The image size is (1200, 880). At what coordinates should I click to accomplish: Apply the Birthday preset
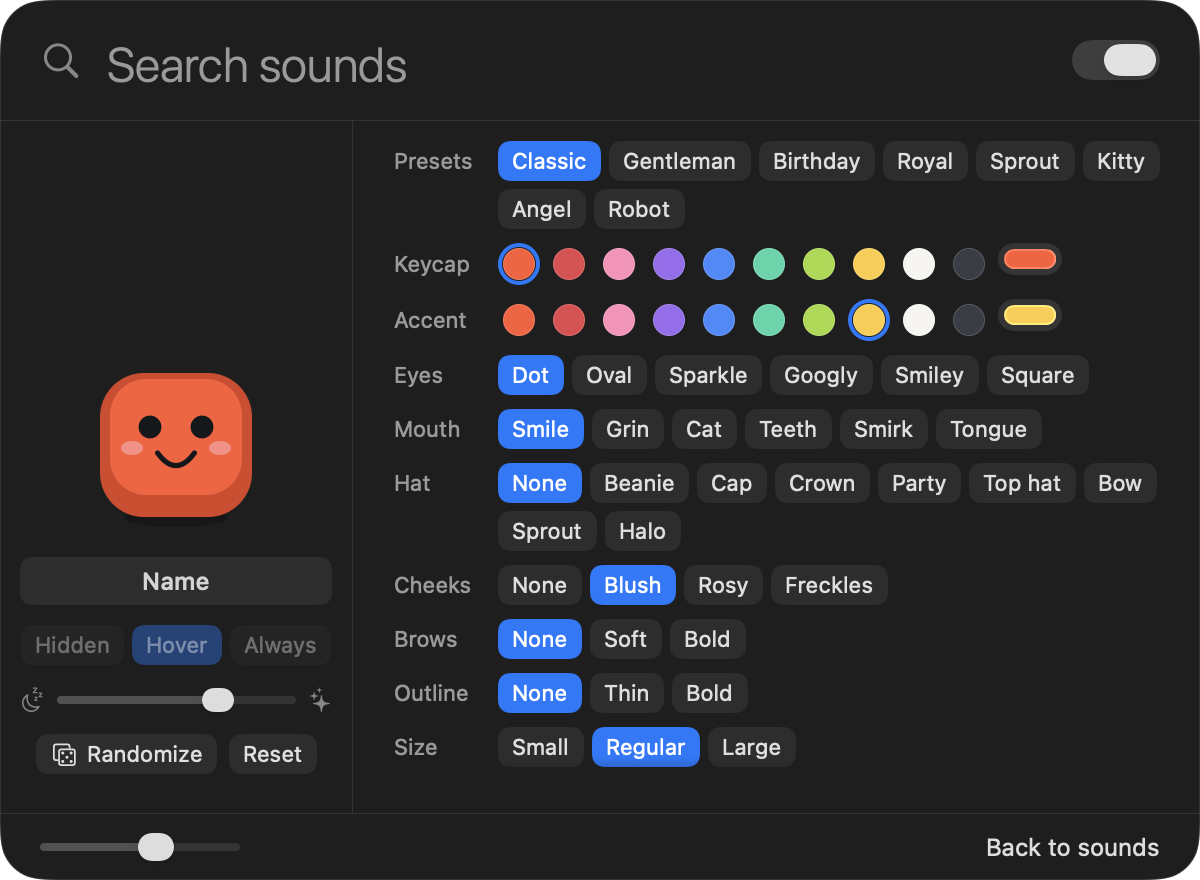pos(816,161)
